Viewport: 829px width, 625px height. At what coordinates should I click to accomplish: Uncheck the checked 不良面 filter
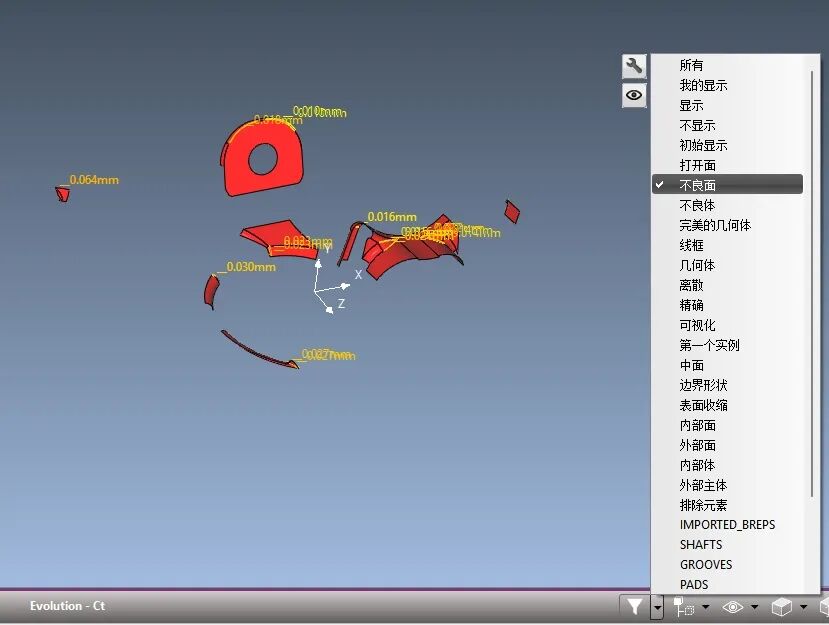pos(727,185)
